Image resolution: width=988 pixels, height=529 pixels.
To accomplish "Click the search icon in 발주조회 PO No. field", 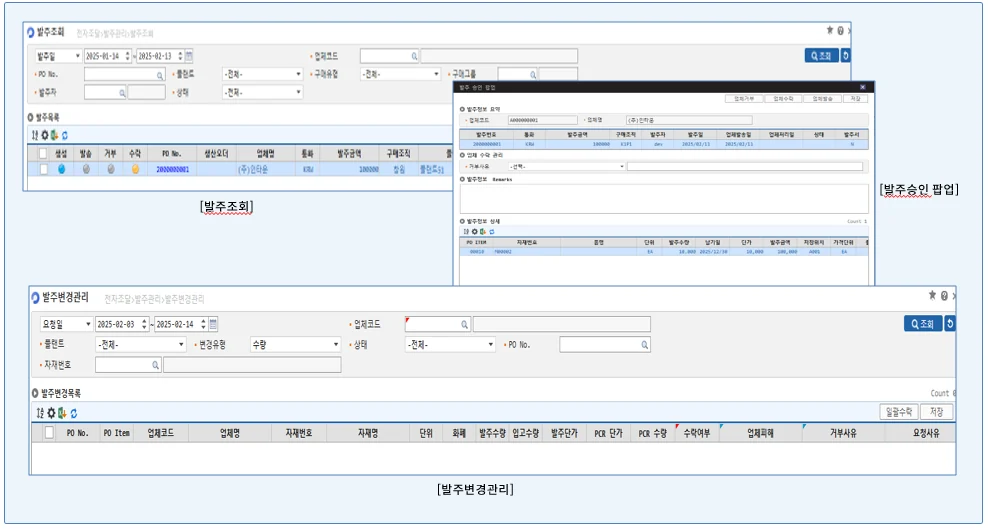I will coord(160,75).
